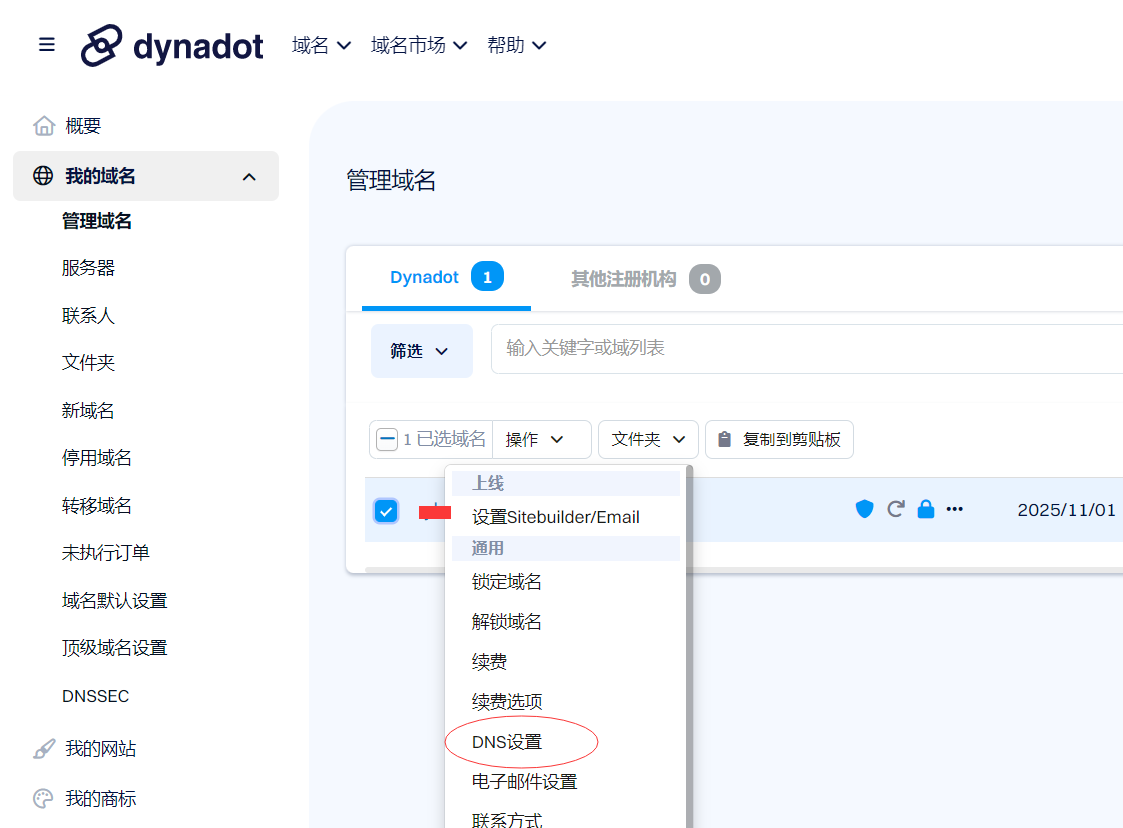
Task: Open 未执行订单 in the sidebar
Action: [106, 553]
